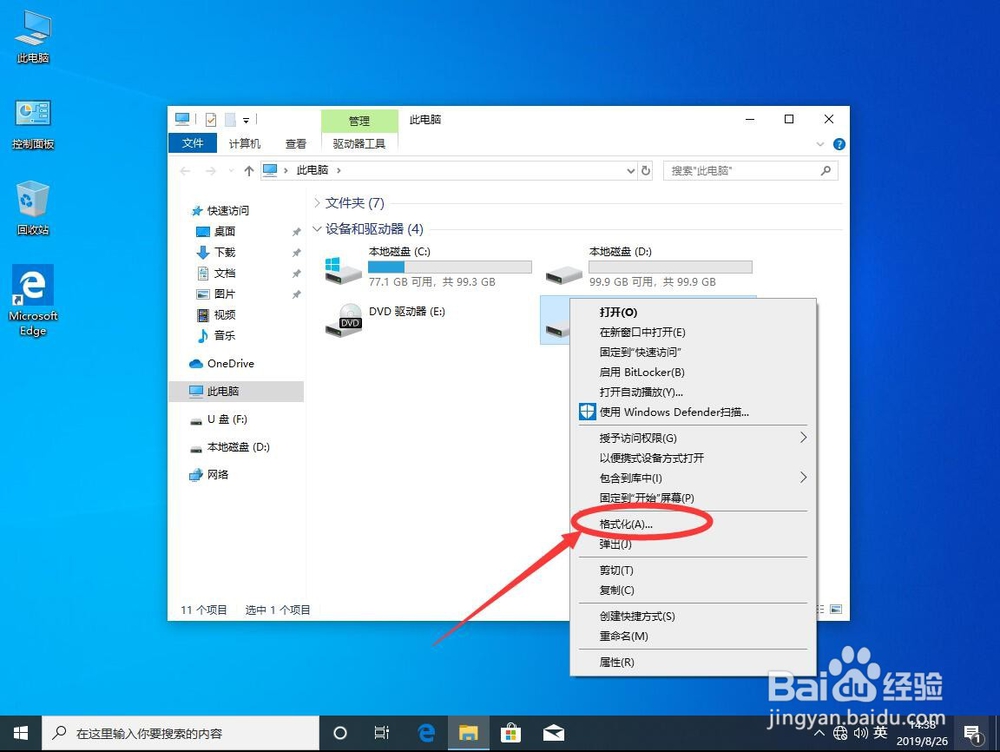Open the 此电脑 desktop icon
Screen dimensions: 1000x752
[x=31, y=35]
